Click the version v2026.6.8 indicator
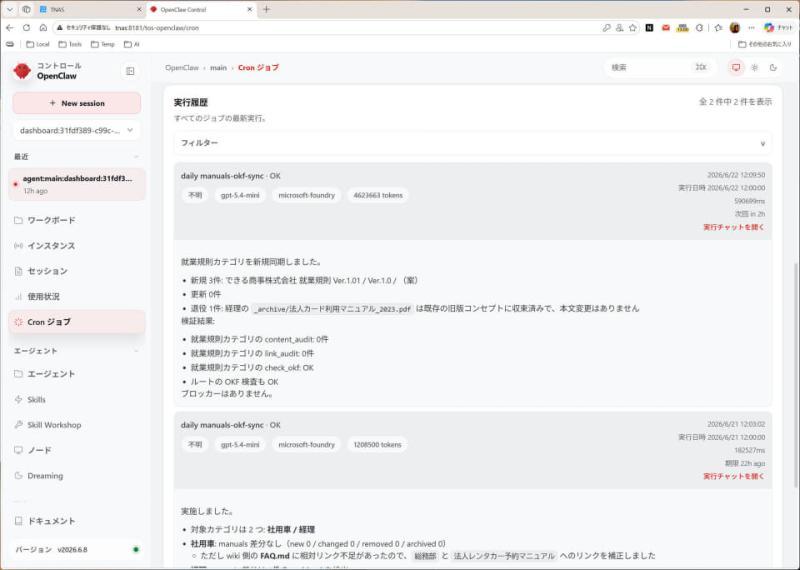This screenshot has width=800, height=570. (77, 550)
